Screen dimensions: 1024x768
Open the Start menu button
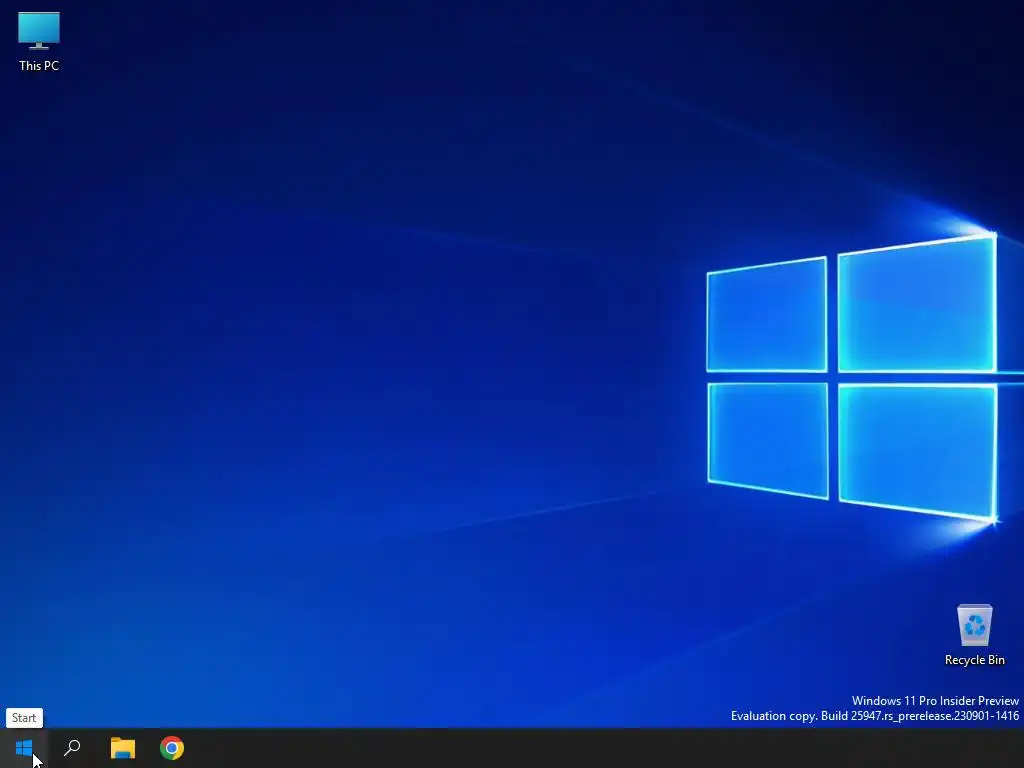point(24,748)
